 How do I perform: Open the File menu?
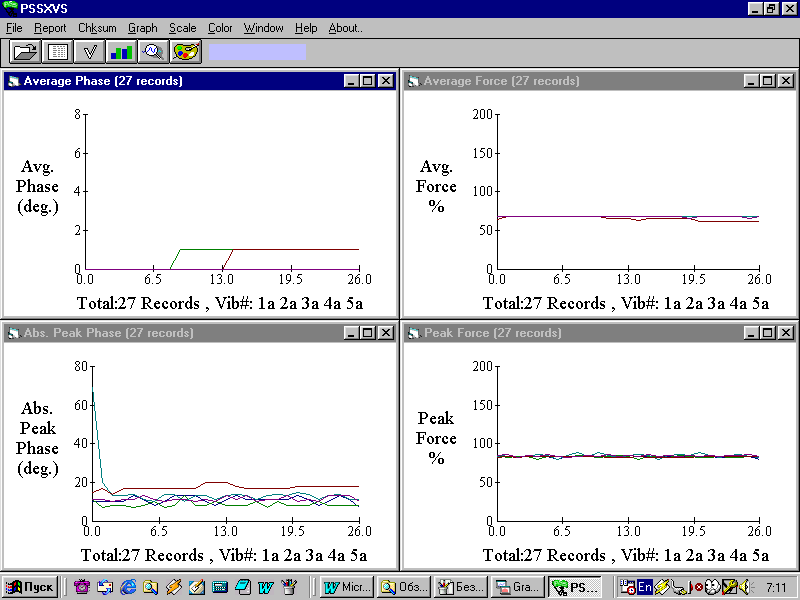pyautogui.click(x=14, y=28)
